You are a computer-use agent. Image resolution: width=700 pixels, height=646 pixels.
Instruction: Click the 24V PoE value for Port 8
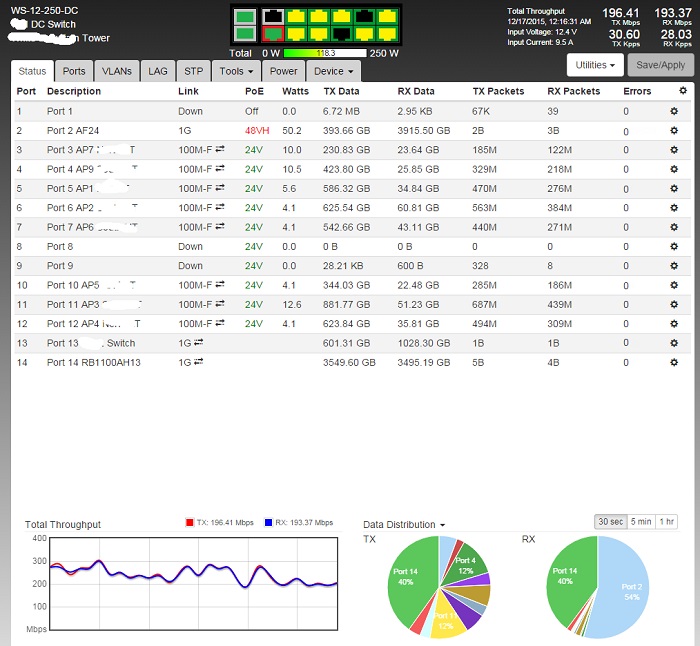[x=254, y=246]
